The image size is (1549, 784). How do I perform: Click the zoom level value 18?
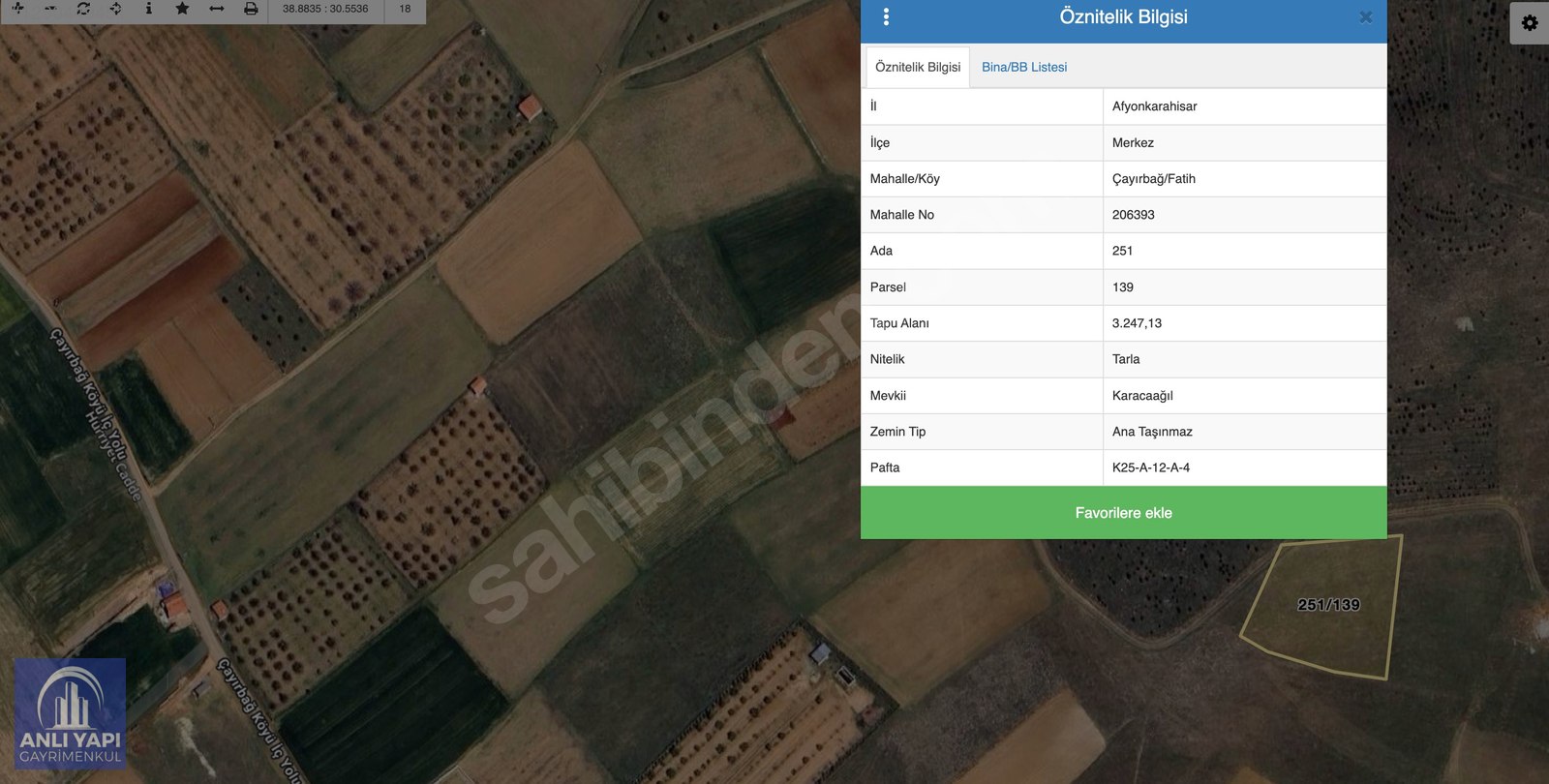[x=405, y=9]
